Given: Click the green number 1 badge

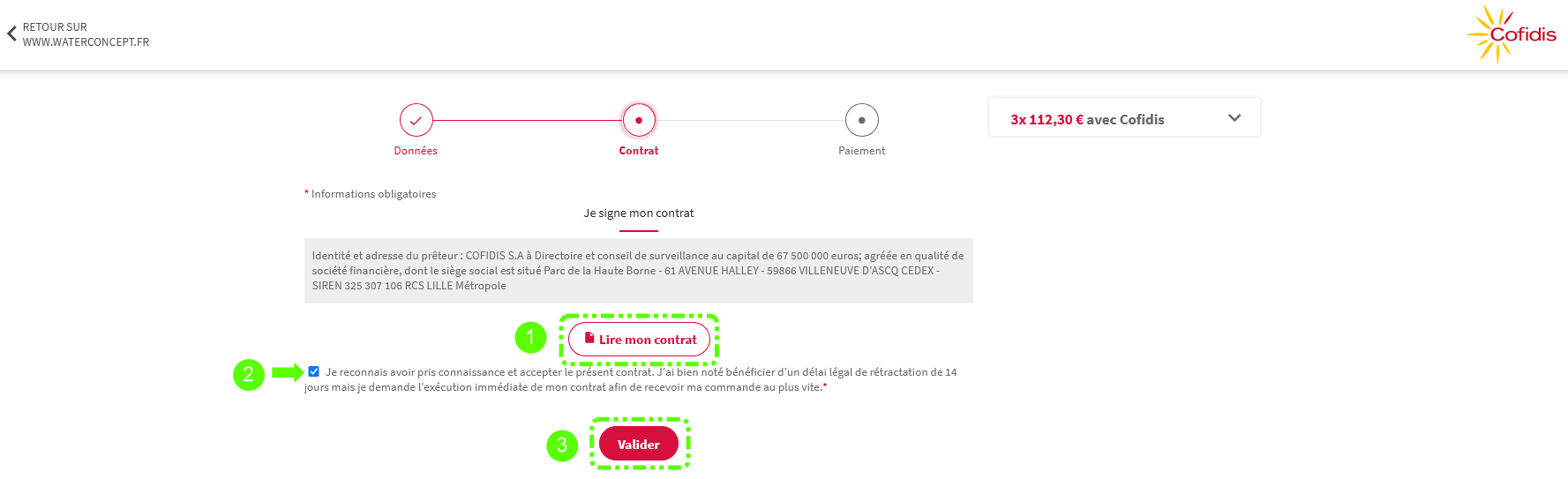Looking at the screenshot, I should click(530, 337).
